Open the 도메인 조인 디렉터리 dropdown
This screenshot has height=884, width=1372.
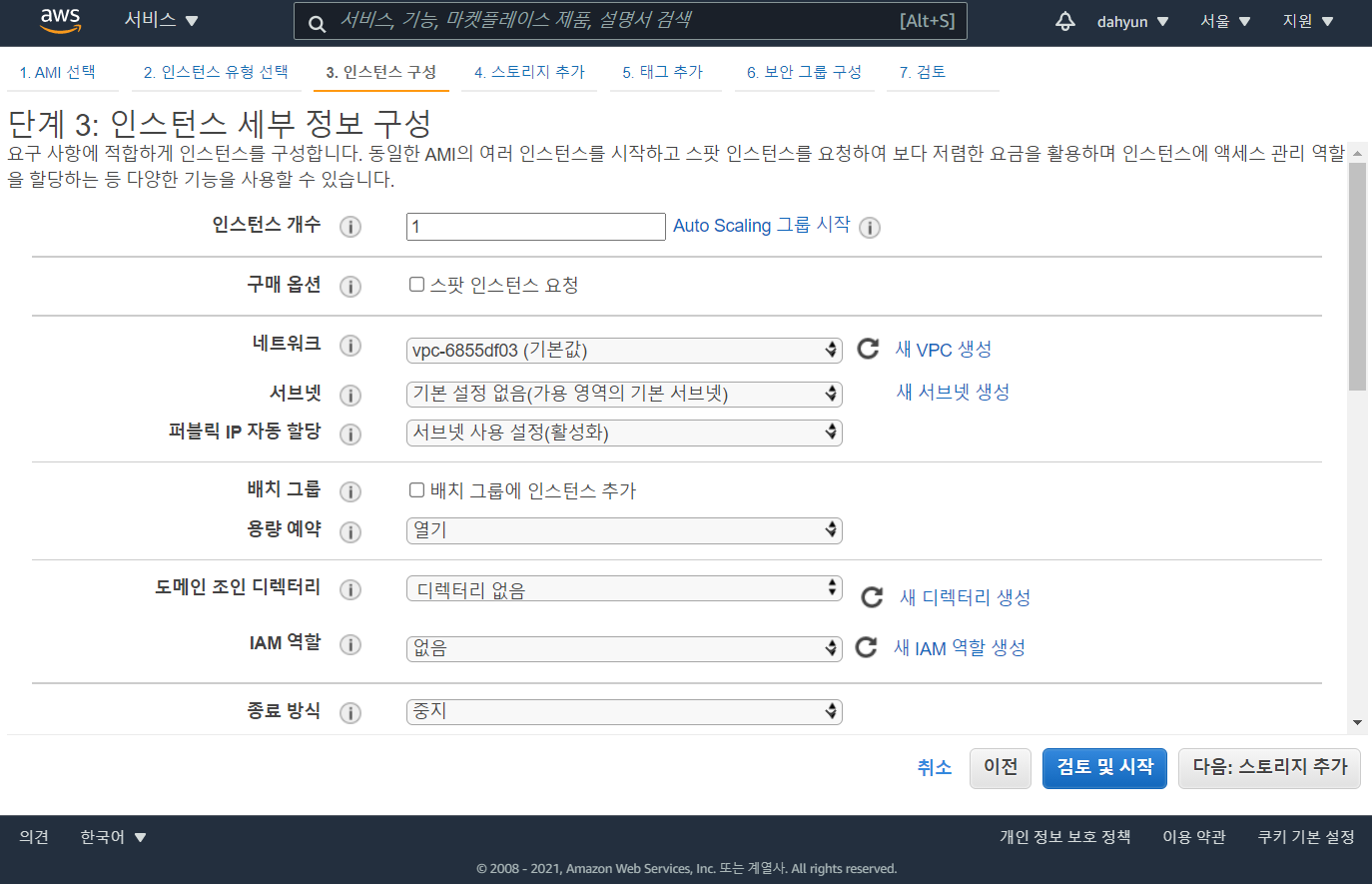pyautogui.click(x=624, y=588)
